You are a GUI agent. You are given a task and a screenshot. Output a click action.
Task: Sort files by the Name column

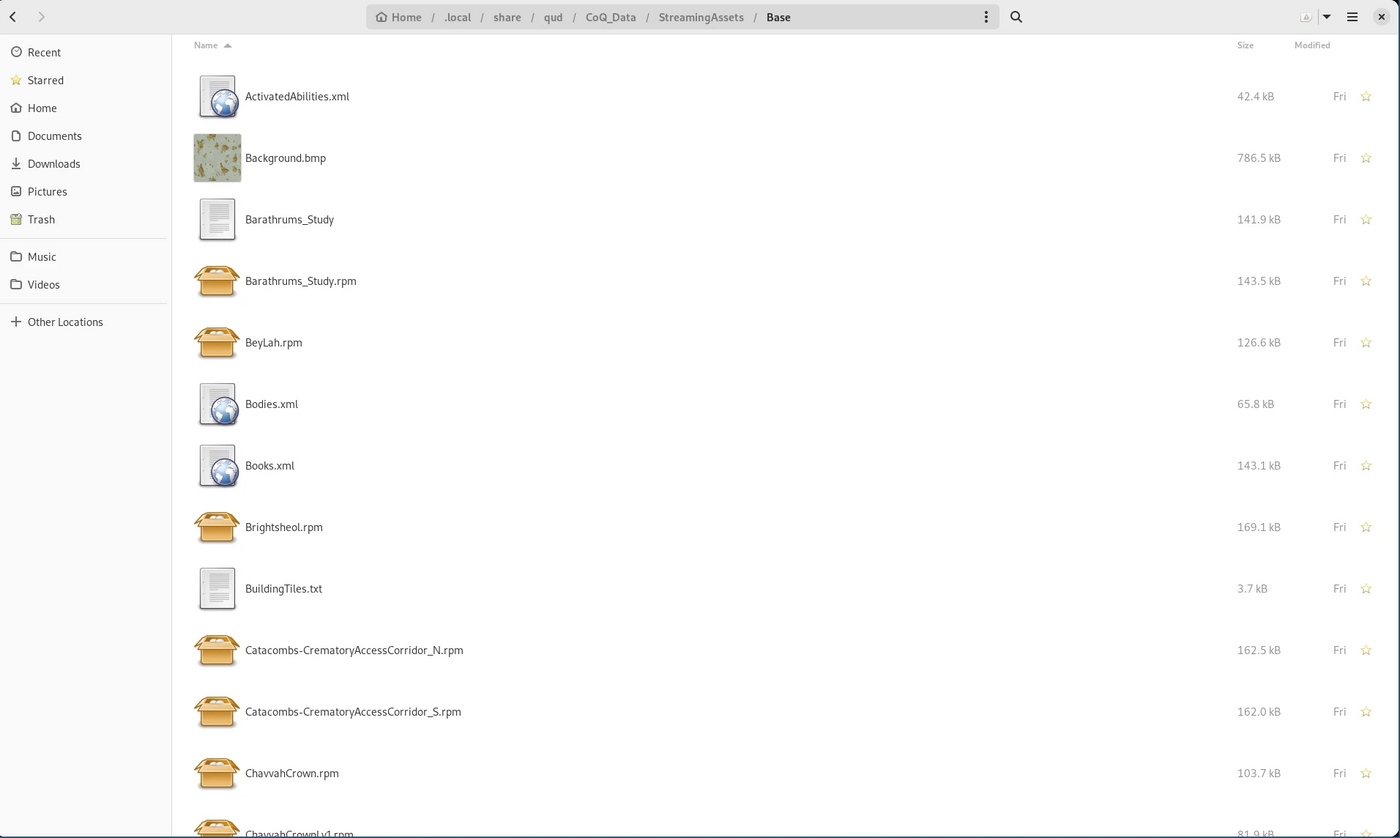206,45
